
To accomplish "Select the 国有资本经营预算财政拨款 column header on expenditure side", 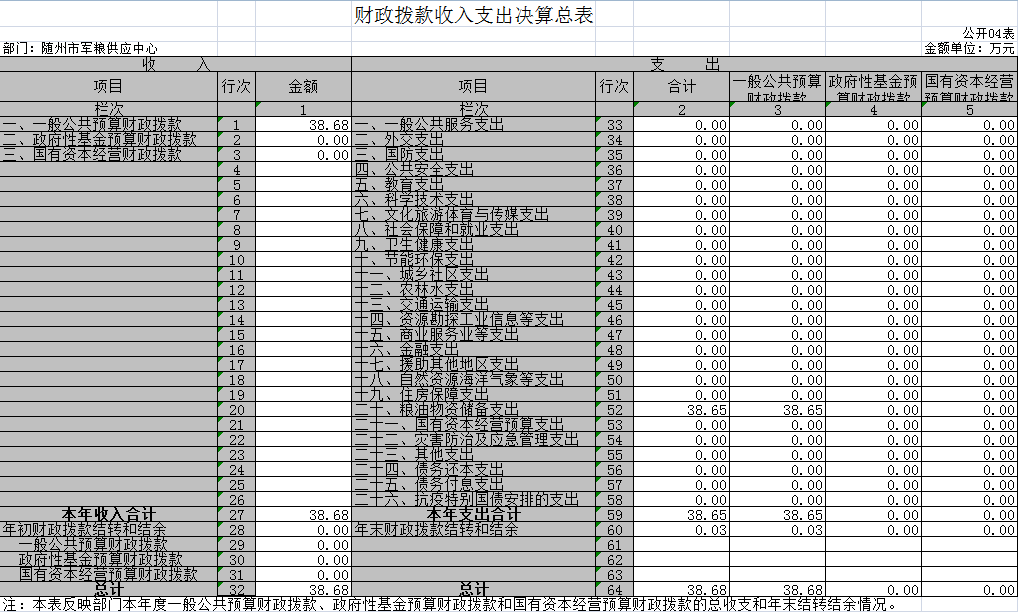I will click(969, 86).
